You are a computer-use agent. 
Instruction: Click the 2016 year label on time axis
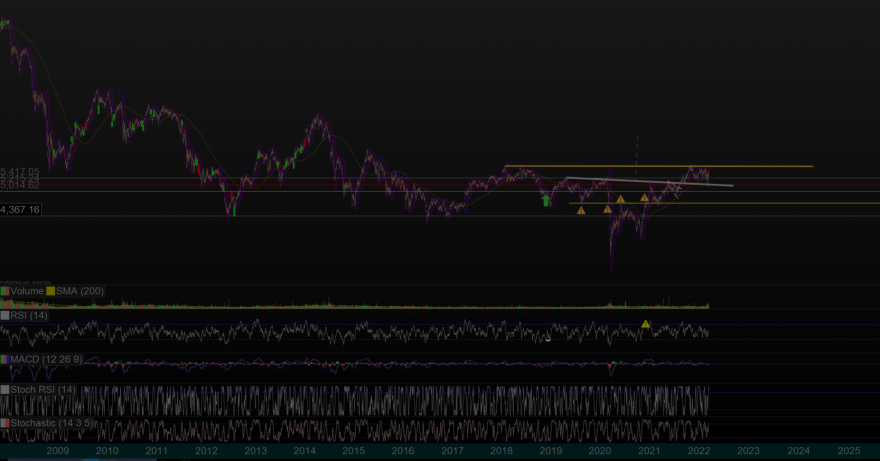[403, 451]
